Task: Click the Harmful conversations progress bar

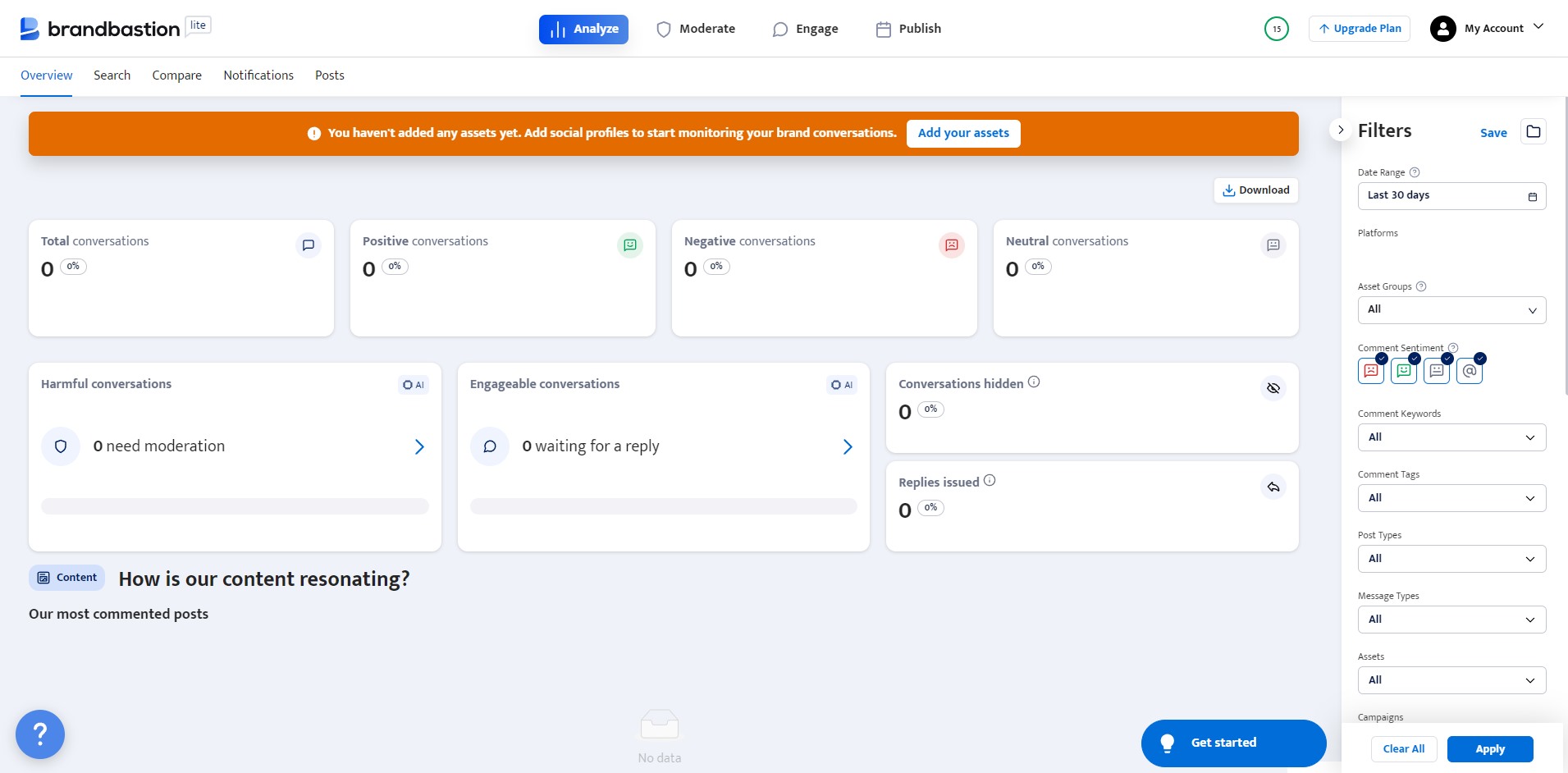Action: tap(235, 506)
